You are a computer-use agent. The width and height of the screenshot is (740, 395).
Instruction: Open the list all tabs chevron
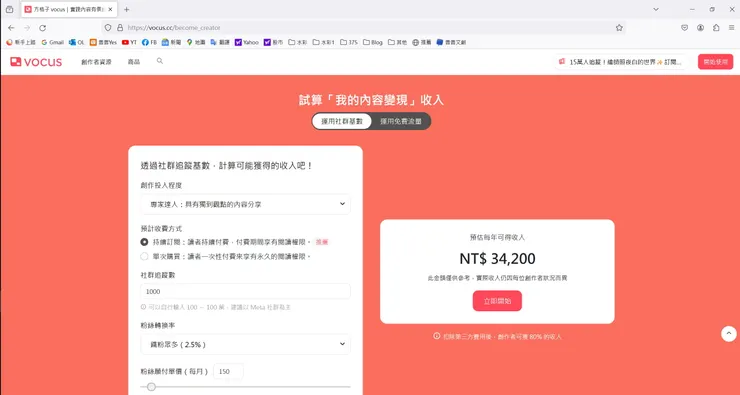(x=656, y=9)
